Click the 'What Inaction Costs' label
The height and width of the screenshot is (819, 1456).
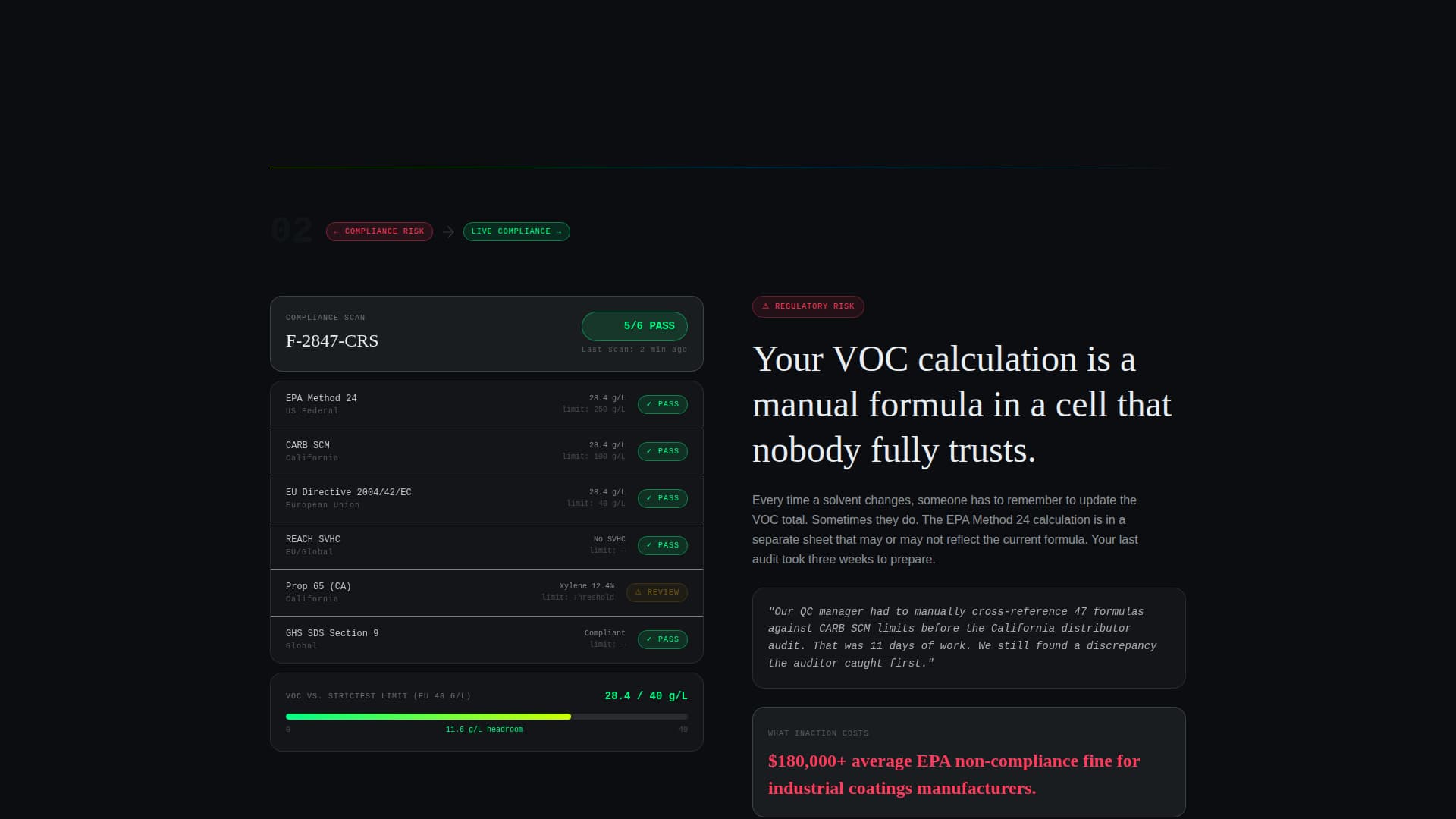click(x=818, y=733)
